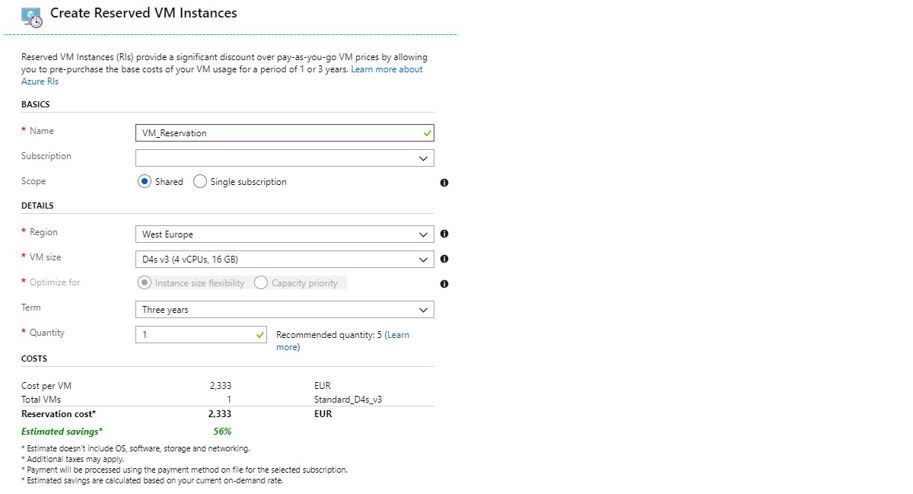Select the Shared scope radio button
913x494 pixels.
(x=144, y=182)
